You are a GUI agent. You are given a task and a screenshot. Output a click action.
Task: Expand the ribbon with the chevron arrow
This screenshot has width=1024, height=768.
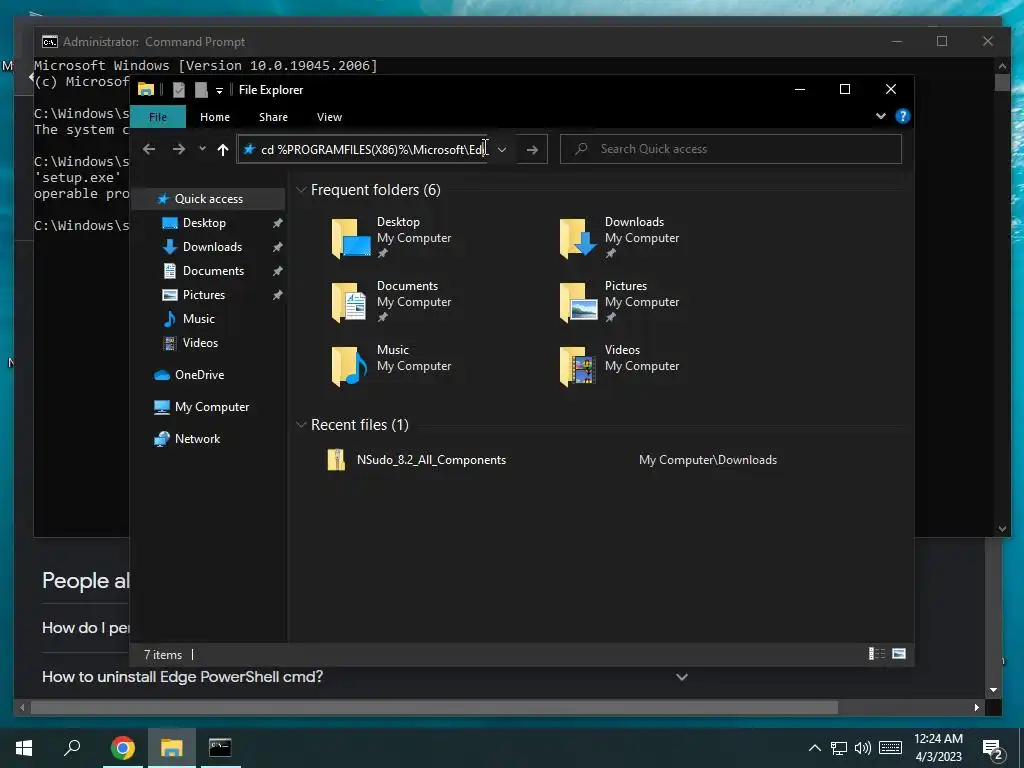(x=881, y=116)
